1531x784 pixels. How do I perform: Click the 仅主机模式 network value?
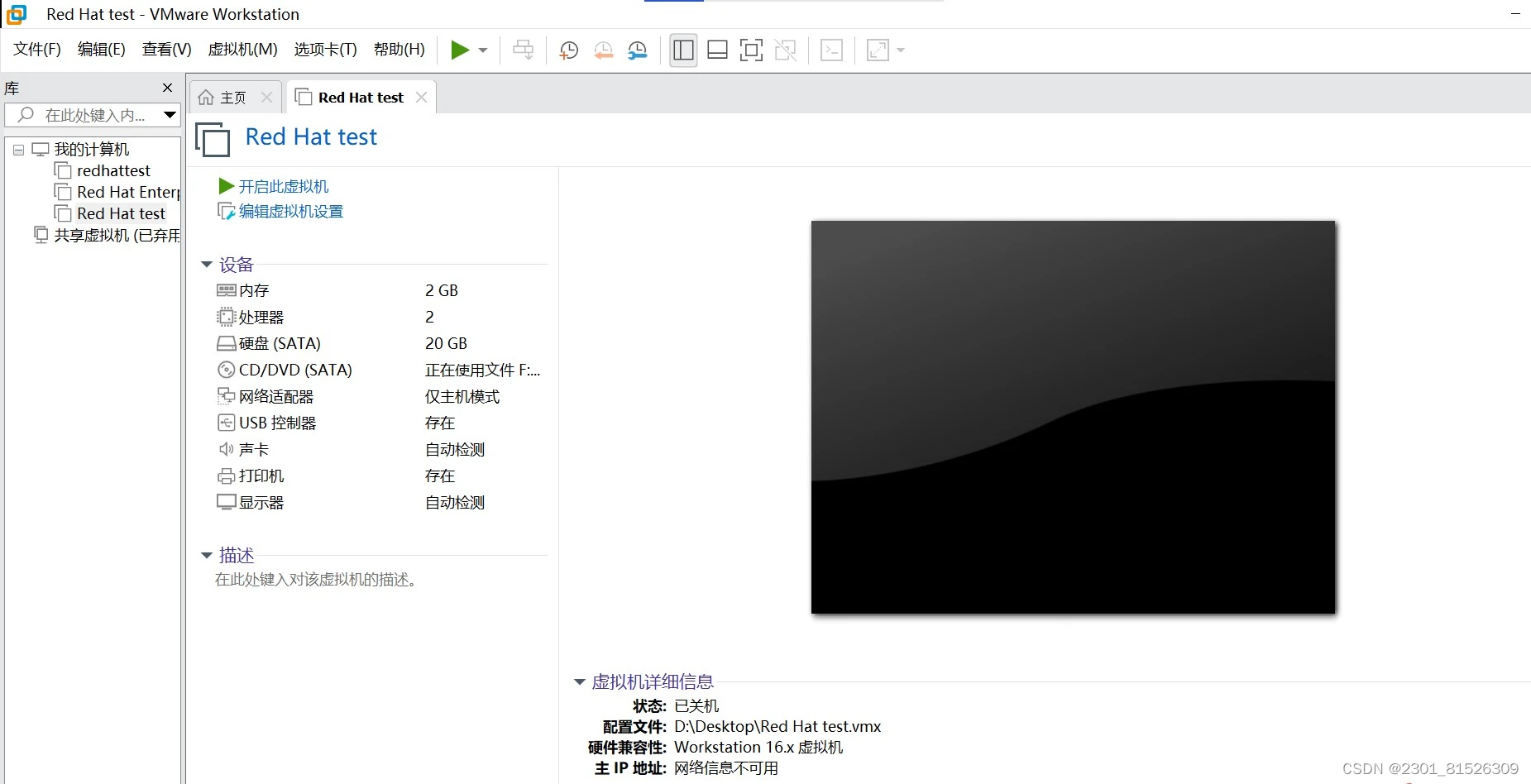(462, 396)
